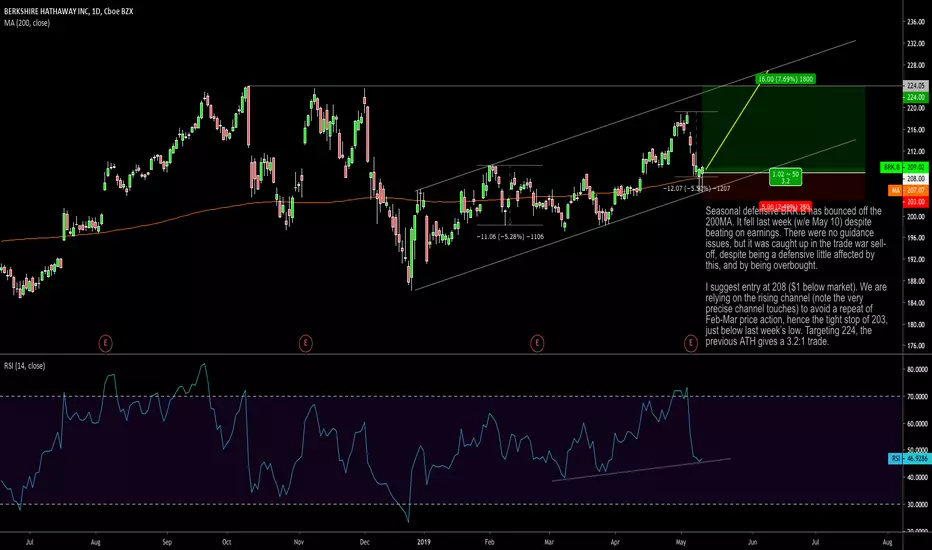Select the MA (200, close) indicator label
The image size is (932, 550).
pyautogui.click(x=27, y=23)
